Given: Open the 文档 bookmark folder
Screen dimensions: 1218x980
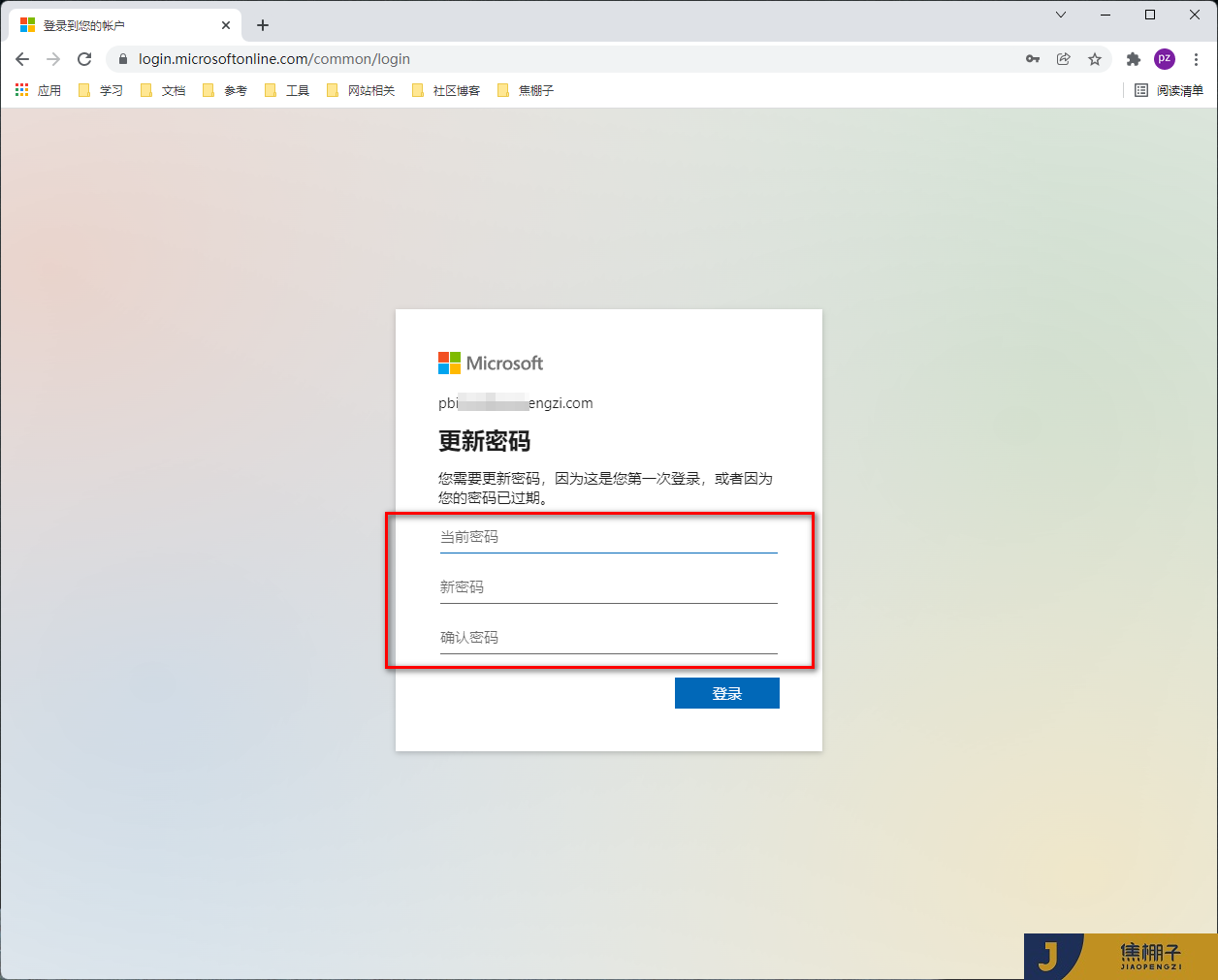Looking at the screenshot, I should click(162, 90).
